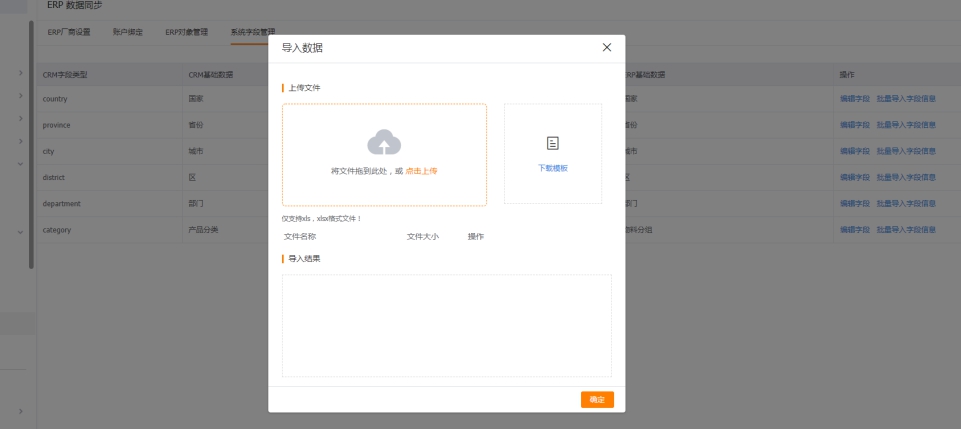This screenshot has width=961, height=429.
Task: Click 编辑字段 in the city row
Action: (854, 151)
